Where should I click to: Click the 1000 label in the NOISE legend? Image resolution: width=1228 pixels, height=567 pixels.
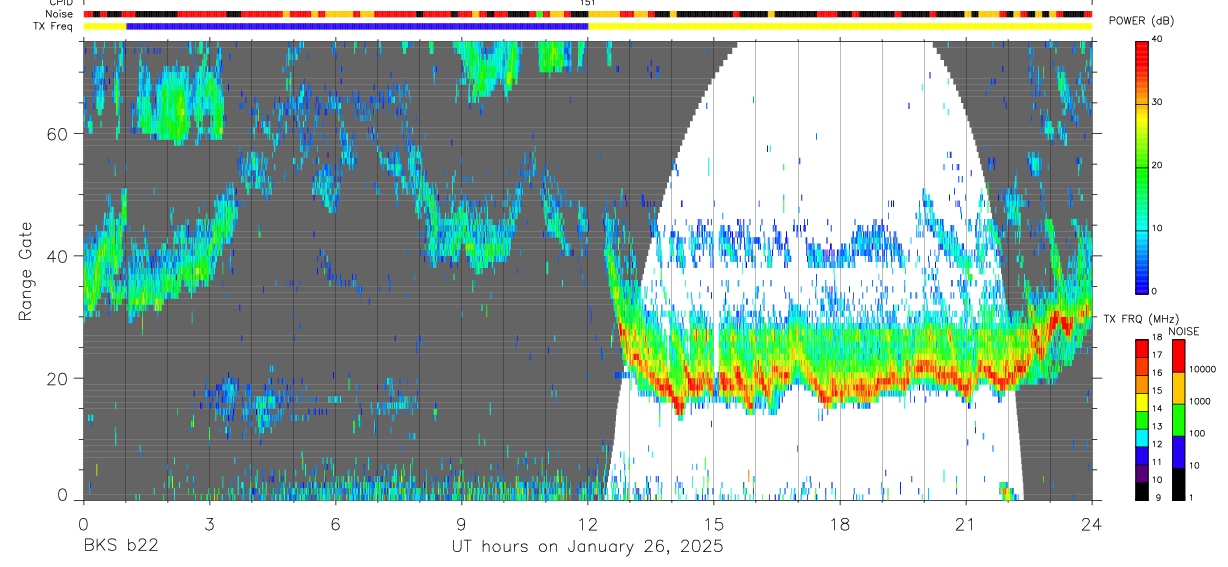click(x=1199, y=401)
